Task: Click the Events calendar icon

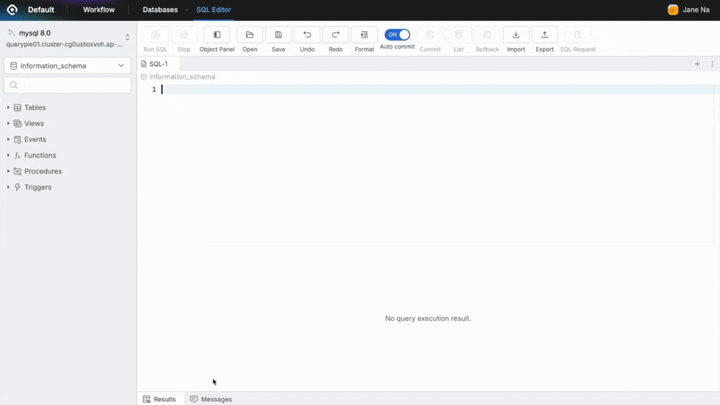Action: click(x=17, y=139)
